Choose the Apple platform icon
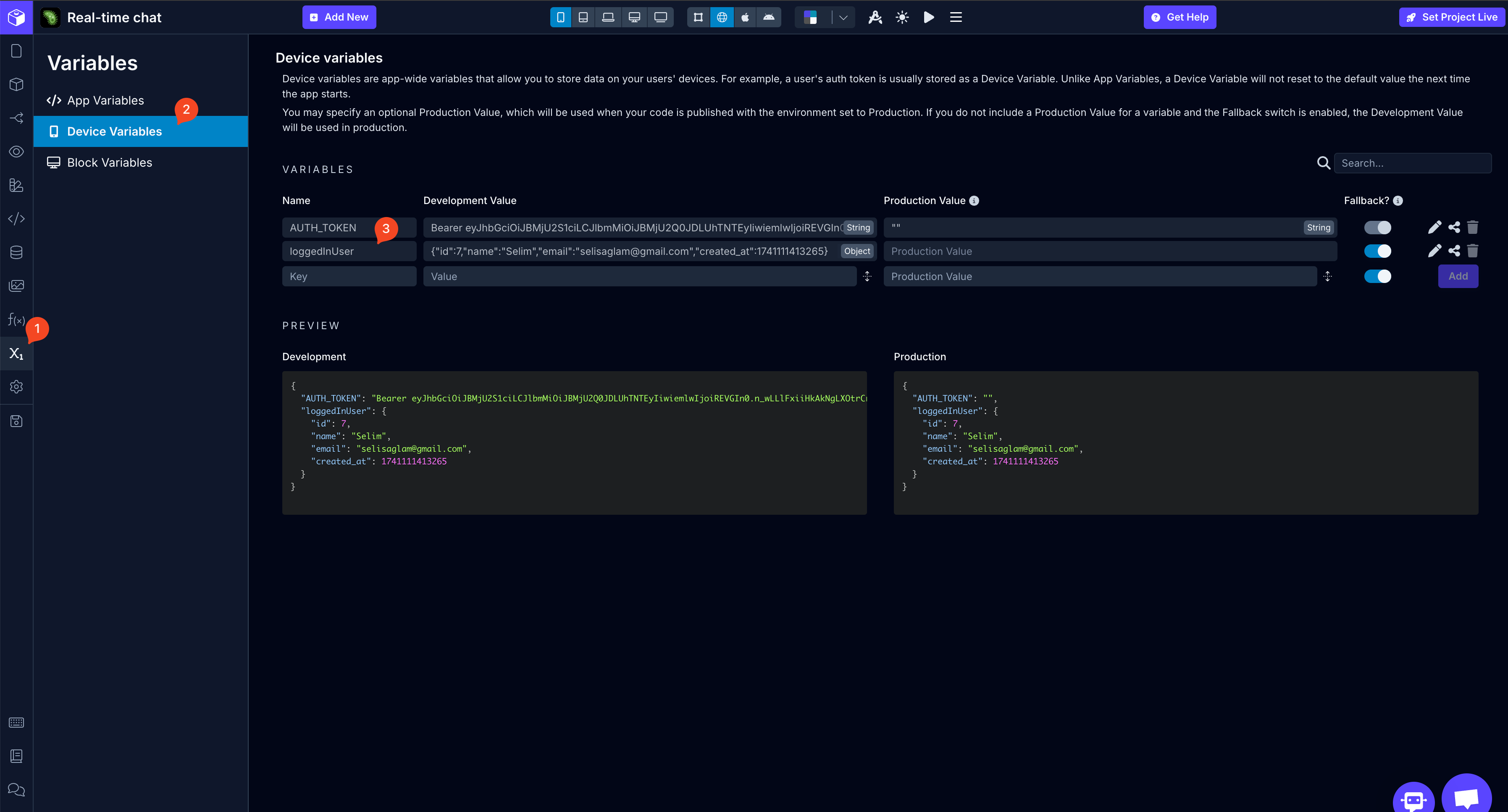 pyautogui.click(x=745, y=17)
